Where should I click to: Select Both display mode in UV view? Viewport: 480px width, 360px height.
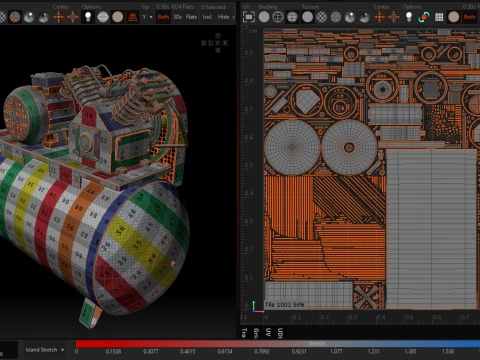coord(469,17)
